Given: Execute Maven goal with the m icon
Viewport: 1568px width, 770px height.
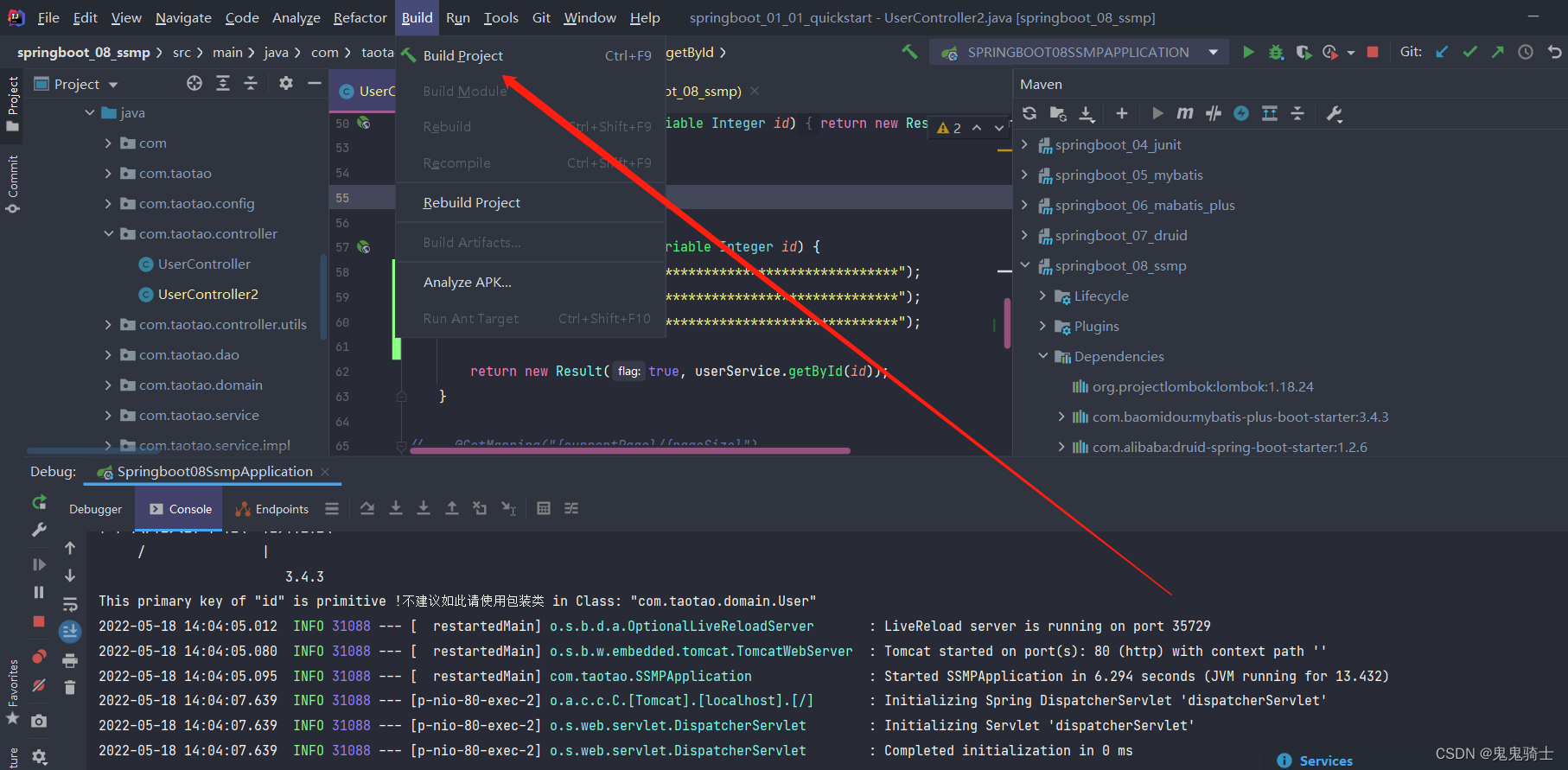Looking at the screenshot, I should (1185, 113).
